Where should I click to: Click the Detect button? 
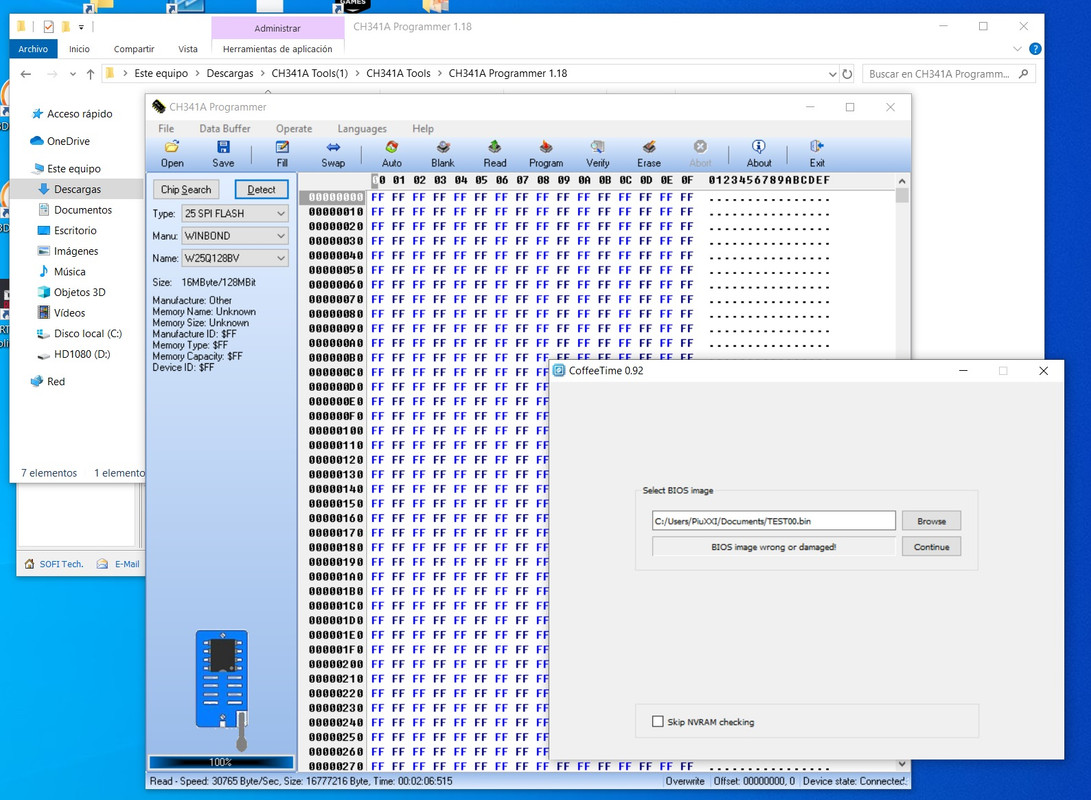[261, 189]
